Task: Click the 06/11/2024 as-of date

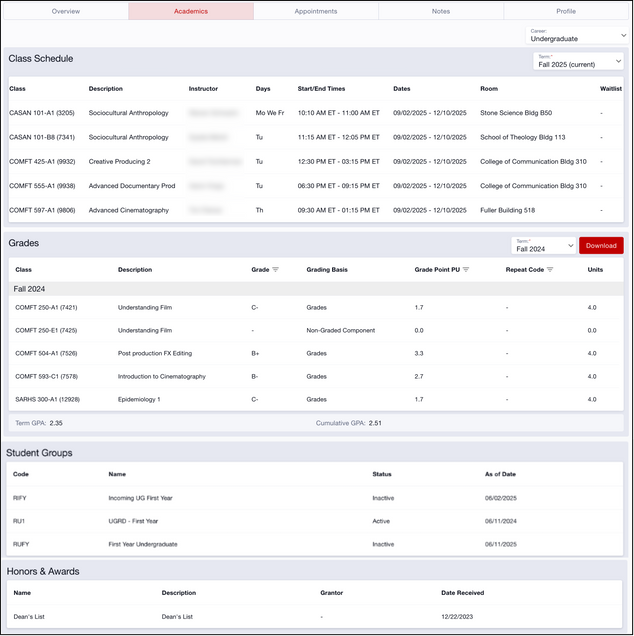Action: 501,522
